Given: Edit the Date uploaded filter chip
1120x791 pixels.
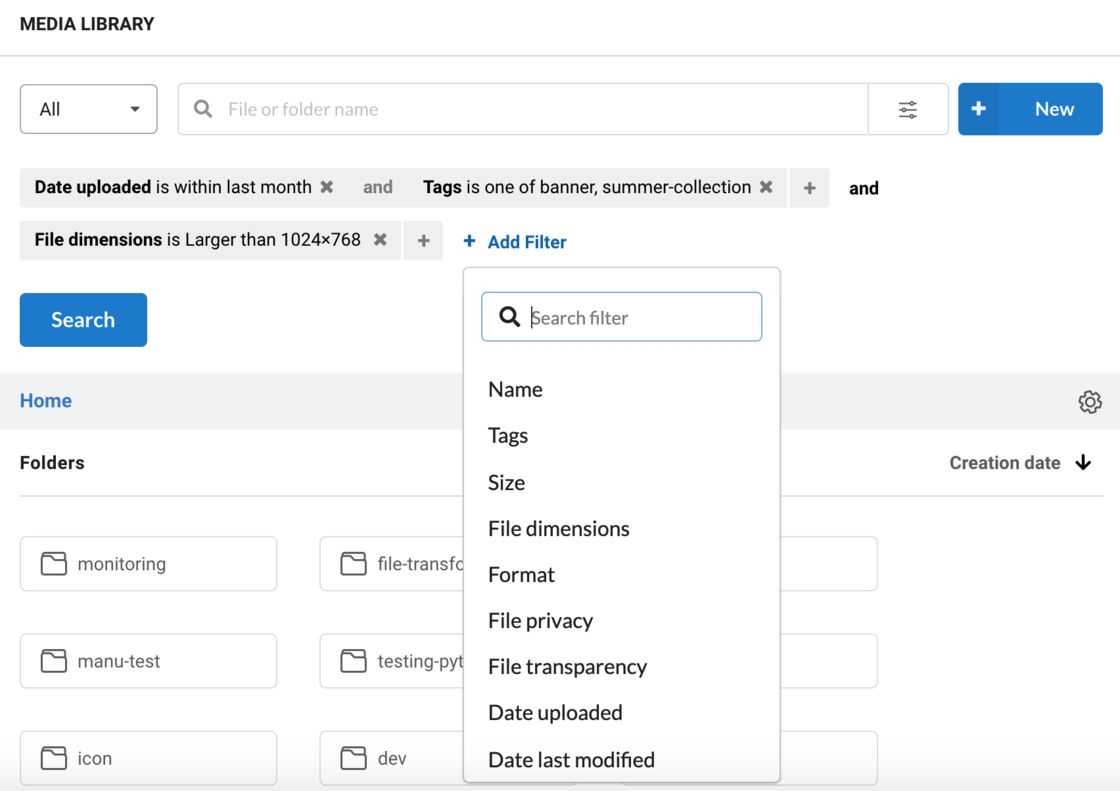Looking at the screenshot, I should pos(173,187).
